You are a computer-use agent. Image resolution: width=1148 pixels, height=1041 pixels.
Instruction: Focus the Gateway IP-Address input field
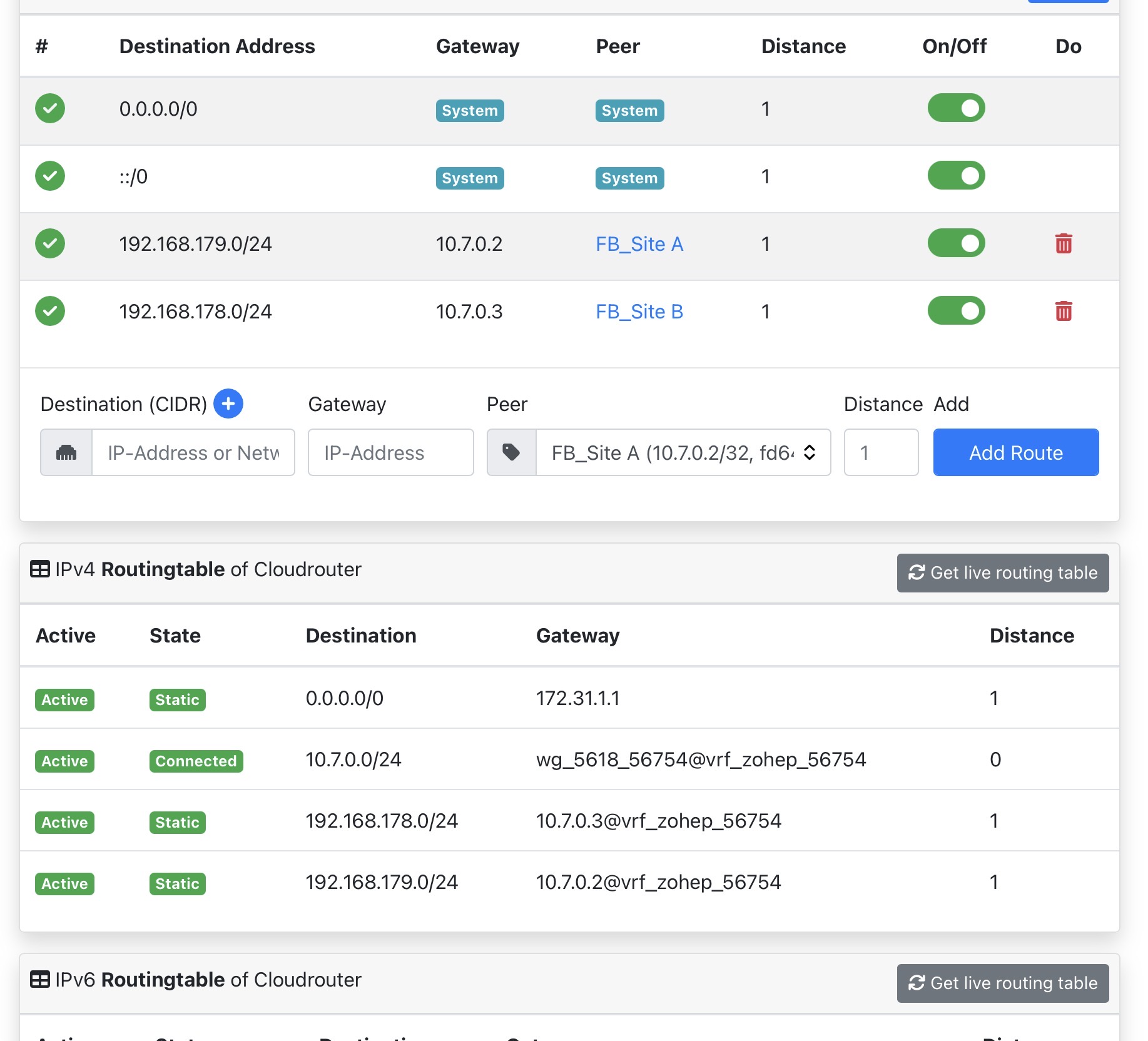coord(390,452)
